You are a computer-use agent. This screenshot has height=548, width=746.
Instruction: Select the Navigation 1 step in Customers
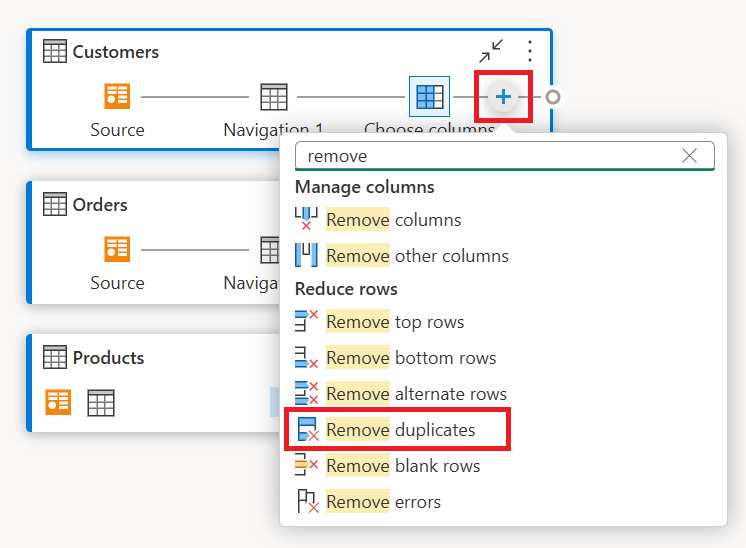click(x=274, y=97)
